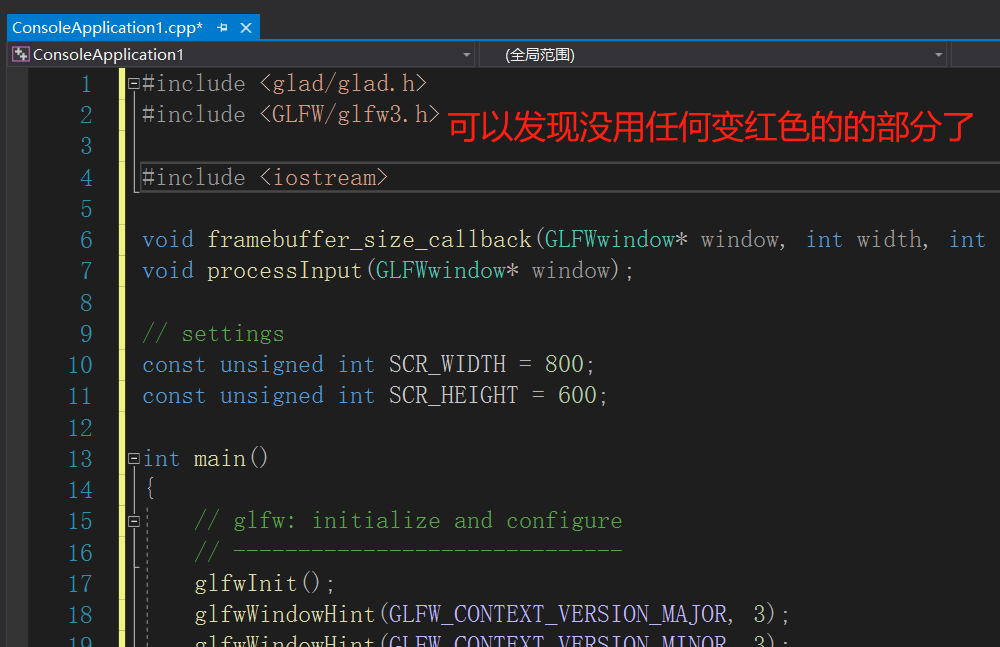Click GLFW_CONTEXT_VERSION_MAJOR on line 18
Screen dimensions: 1000x647
[557, 614]
